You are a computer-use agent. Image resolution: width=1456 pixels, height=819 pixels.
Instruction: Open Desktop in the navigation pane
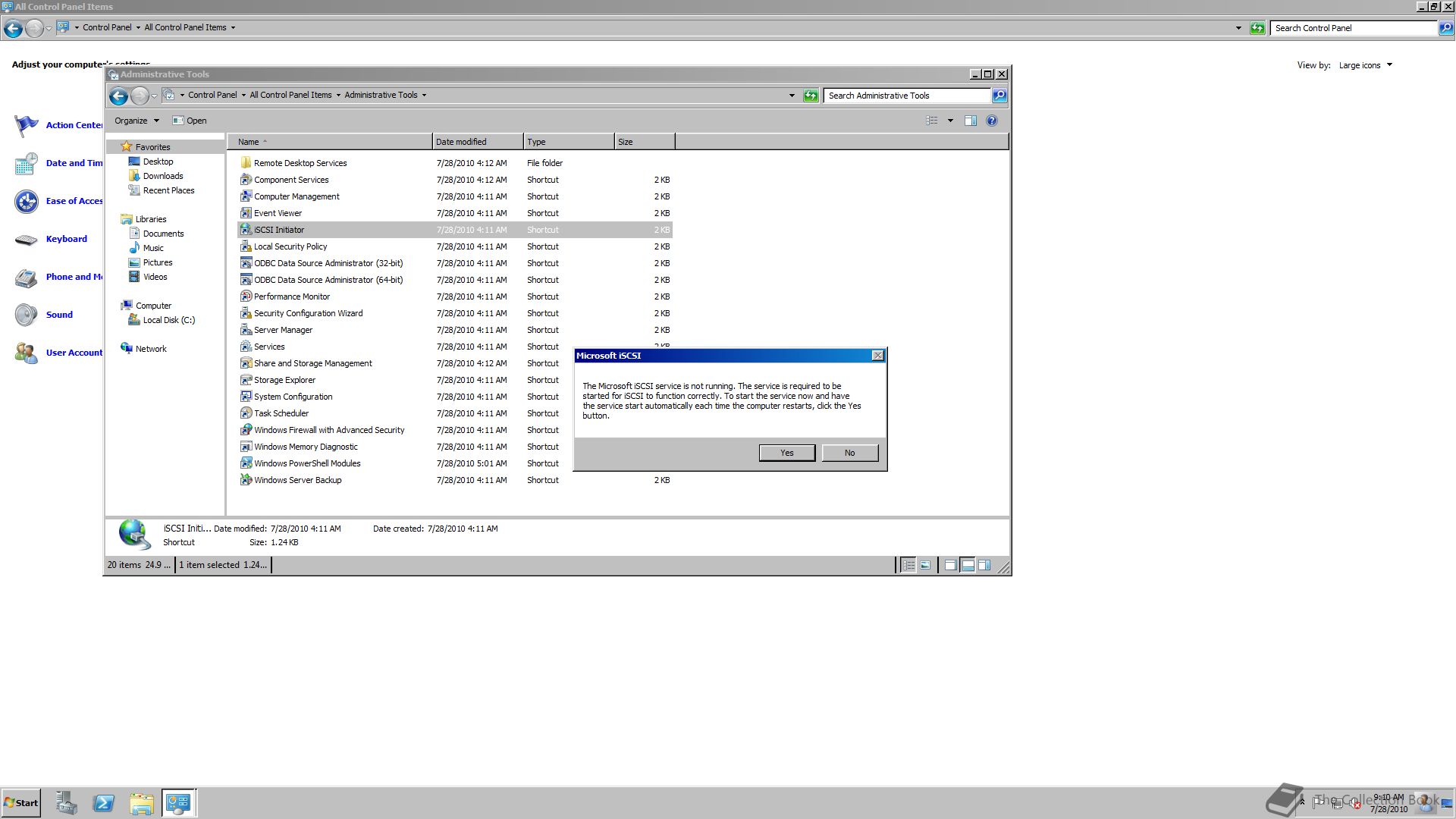[158, 162]
